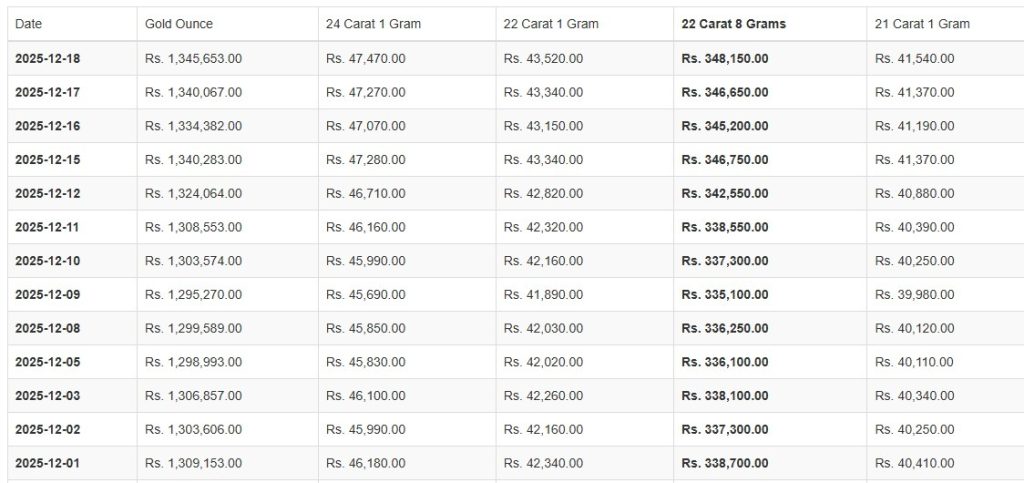Click the Rs. 345,200.00 cell
The image size is (1024, 483).
point(725,127)
